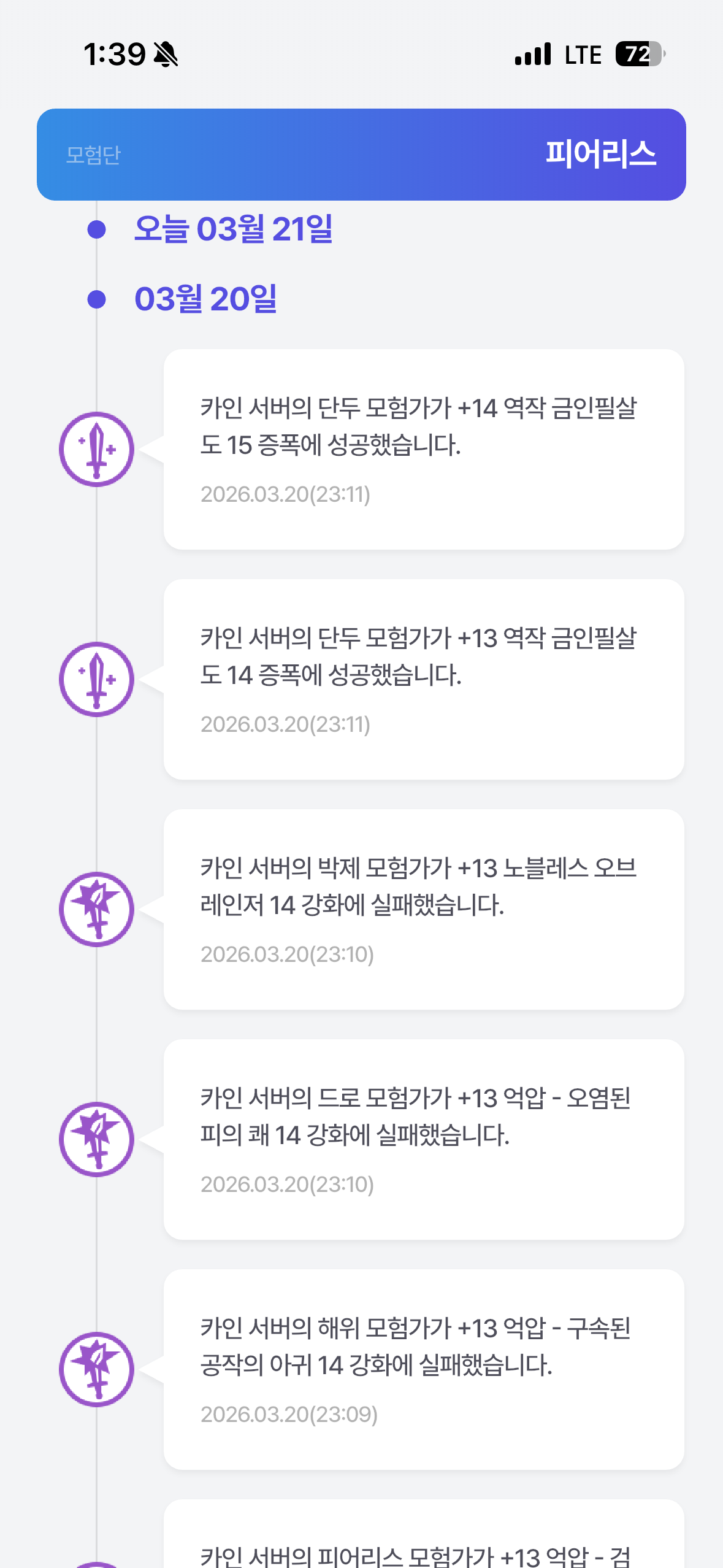Screen dimensions: 723x1568
Task: Tap the cellular signal bars icon
Action: 533,54
